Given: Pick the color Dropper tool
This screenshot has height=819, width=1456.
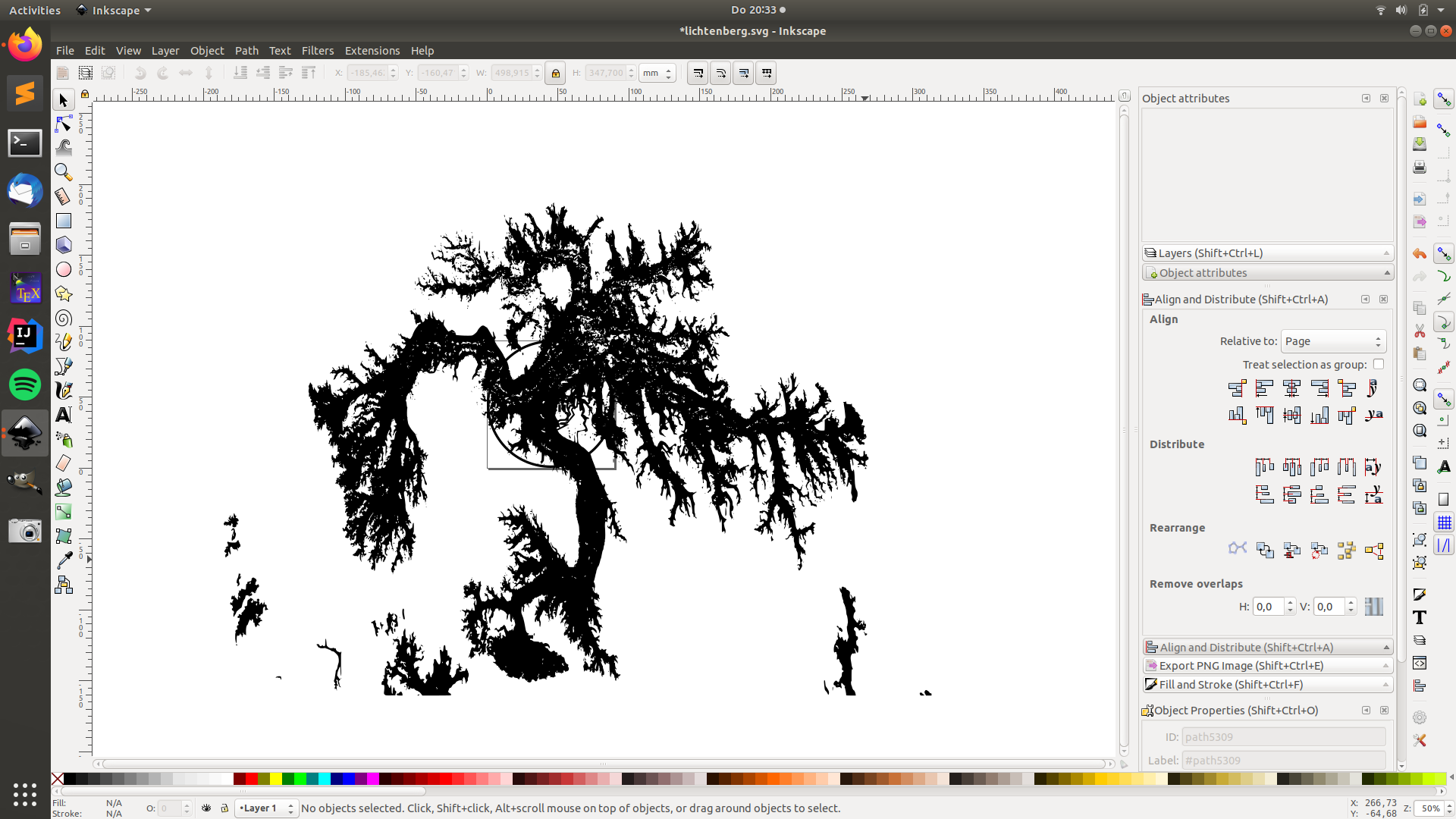Looking at the screenshot, I should (63, 559).
